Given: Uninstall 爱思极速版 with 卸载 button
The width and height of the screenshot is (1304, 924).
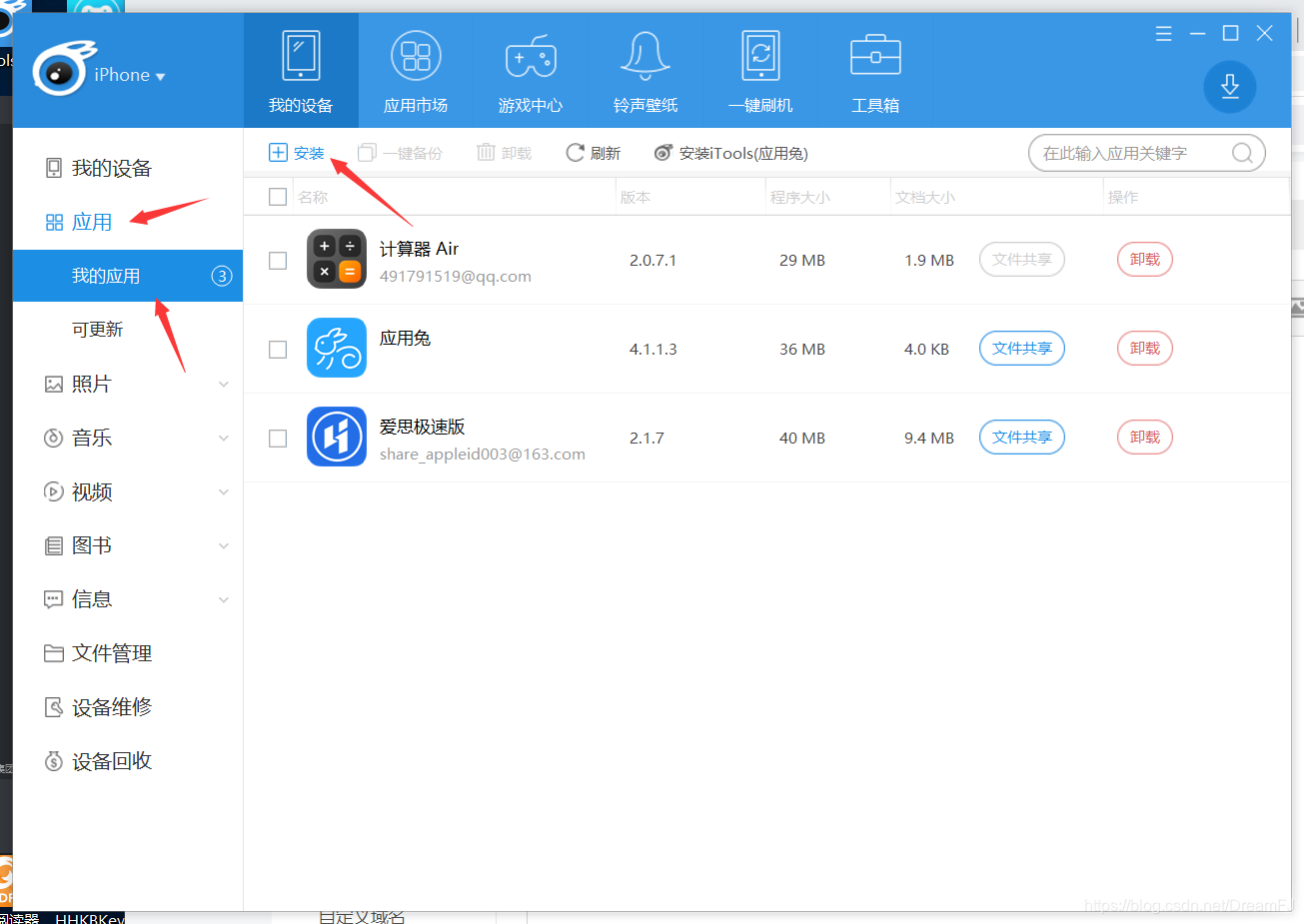Looking at the screenshot, I should [1144, 438].
